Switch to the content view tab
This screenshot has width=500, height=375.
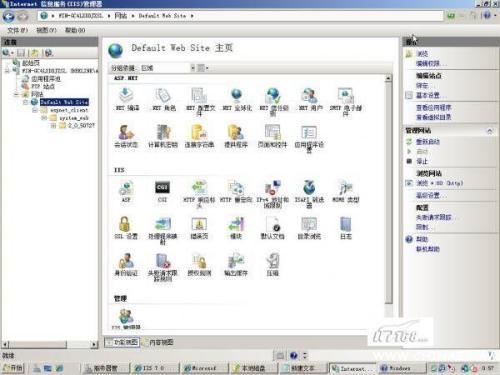coord(158,342)
